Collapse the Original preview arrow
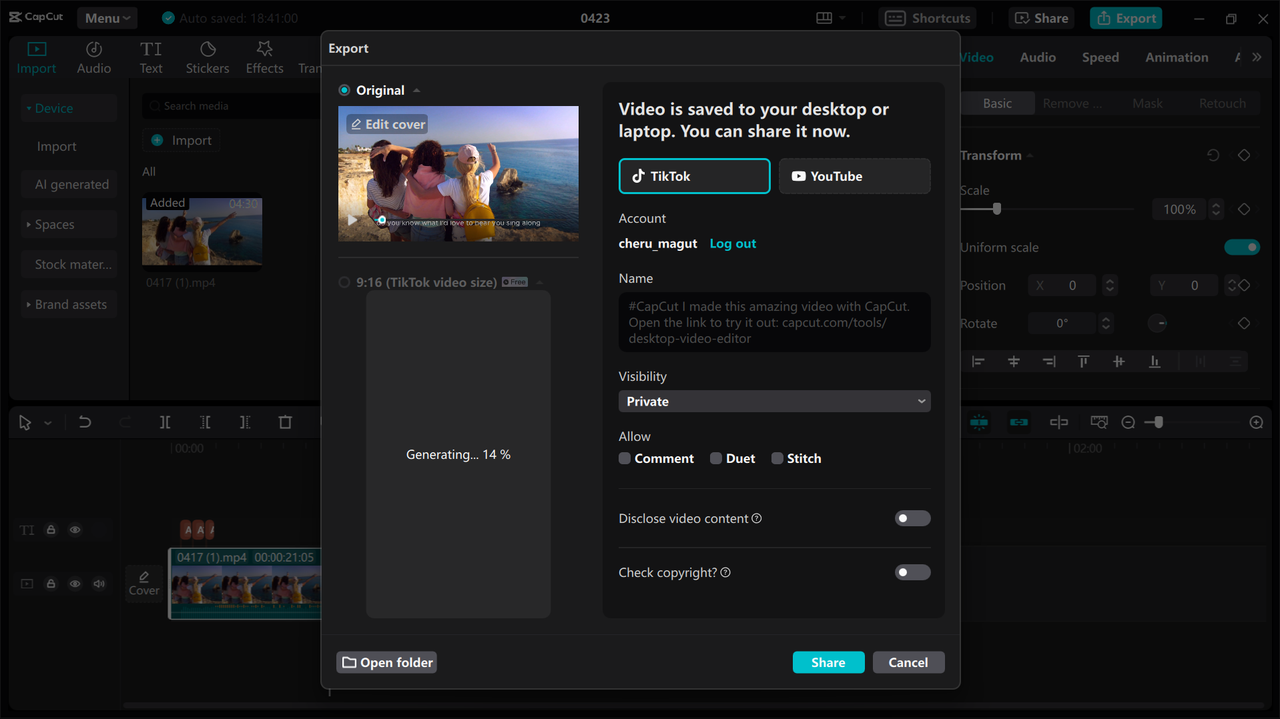Screen dimensions: 1280x719 (417, 91)
